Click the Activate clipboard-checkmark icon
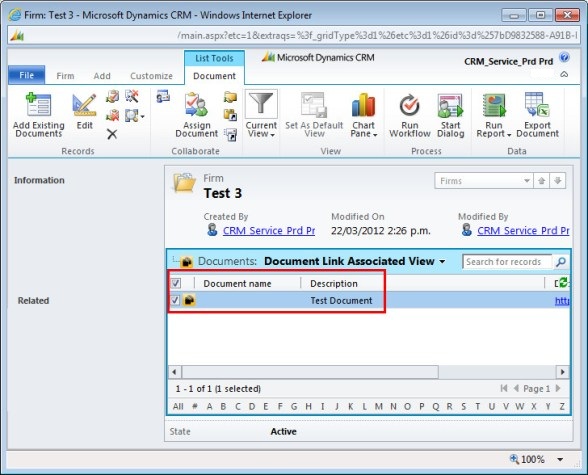 (112, 97)
